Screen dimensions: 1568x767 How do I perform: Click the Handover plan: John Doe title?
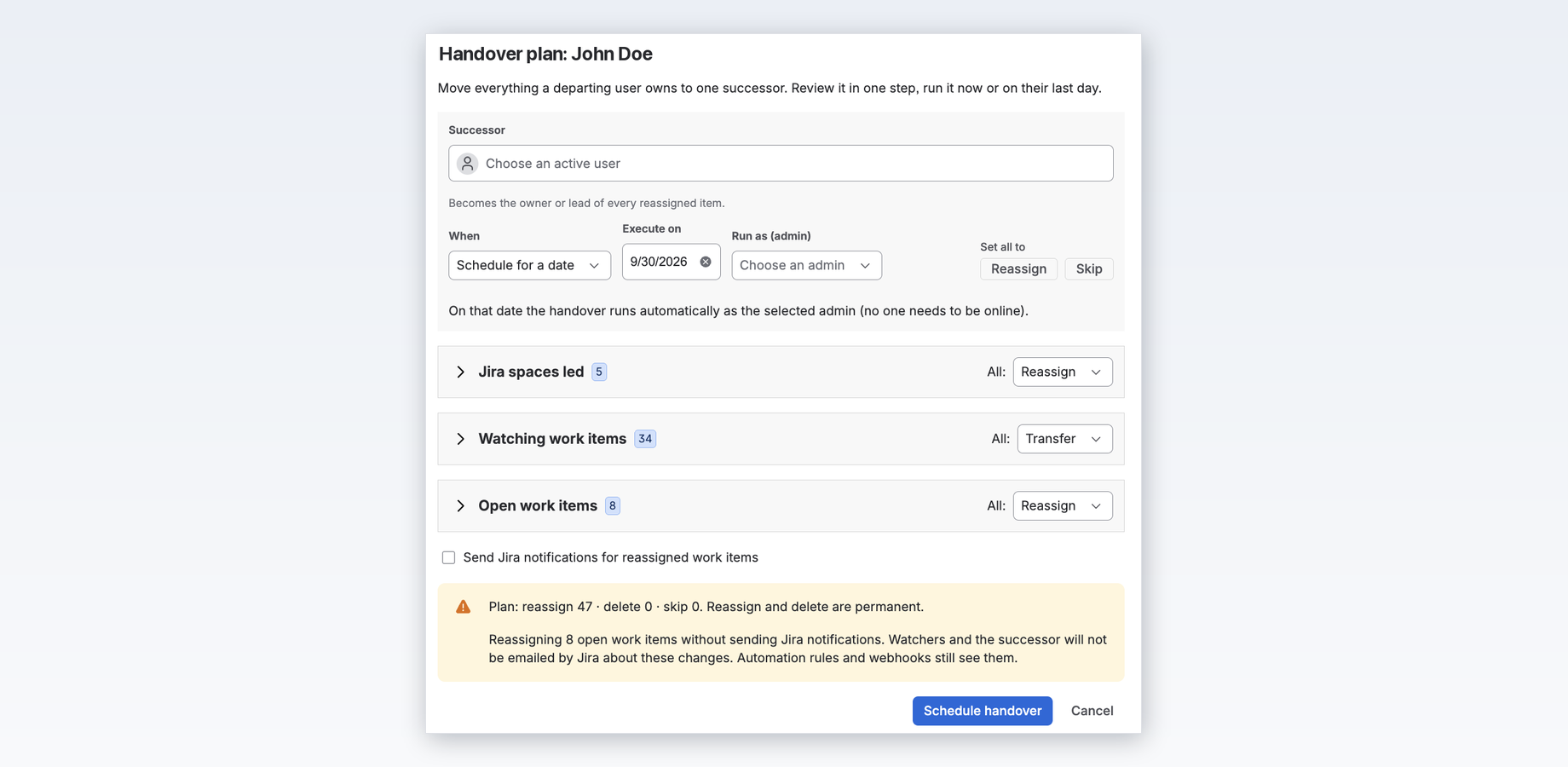[x=545, y=54]
